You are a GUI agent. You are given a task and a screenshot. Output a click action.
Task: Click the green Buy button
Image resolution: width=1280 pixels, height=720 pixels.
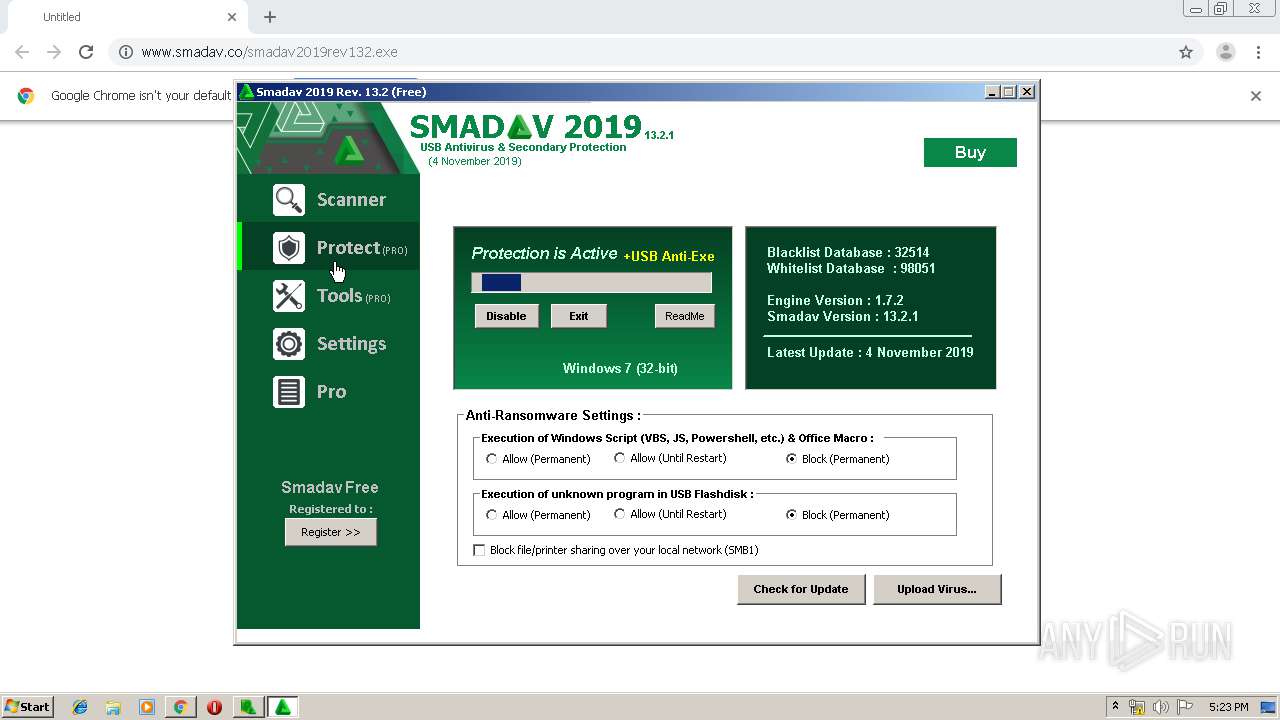point(970,152)
